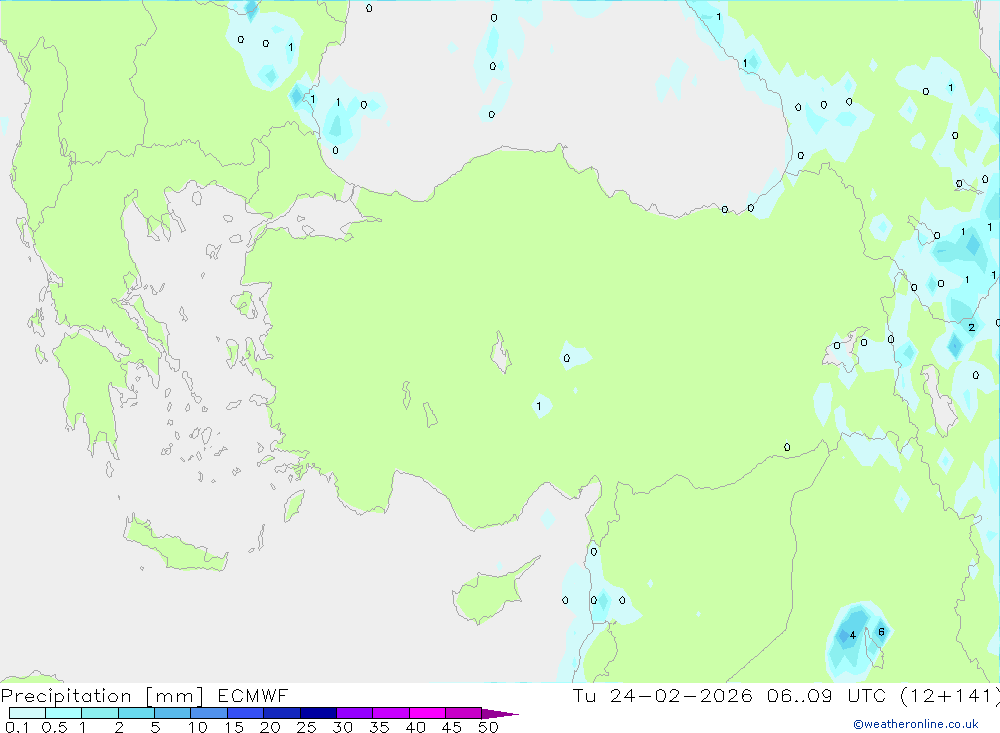Click the 40 legend scale label

[x=415, y=727]
